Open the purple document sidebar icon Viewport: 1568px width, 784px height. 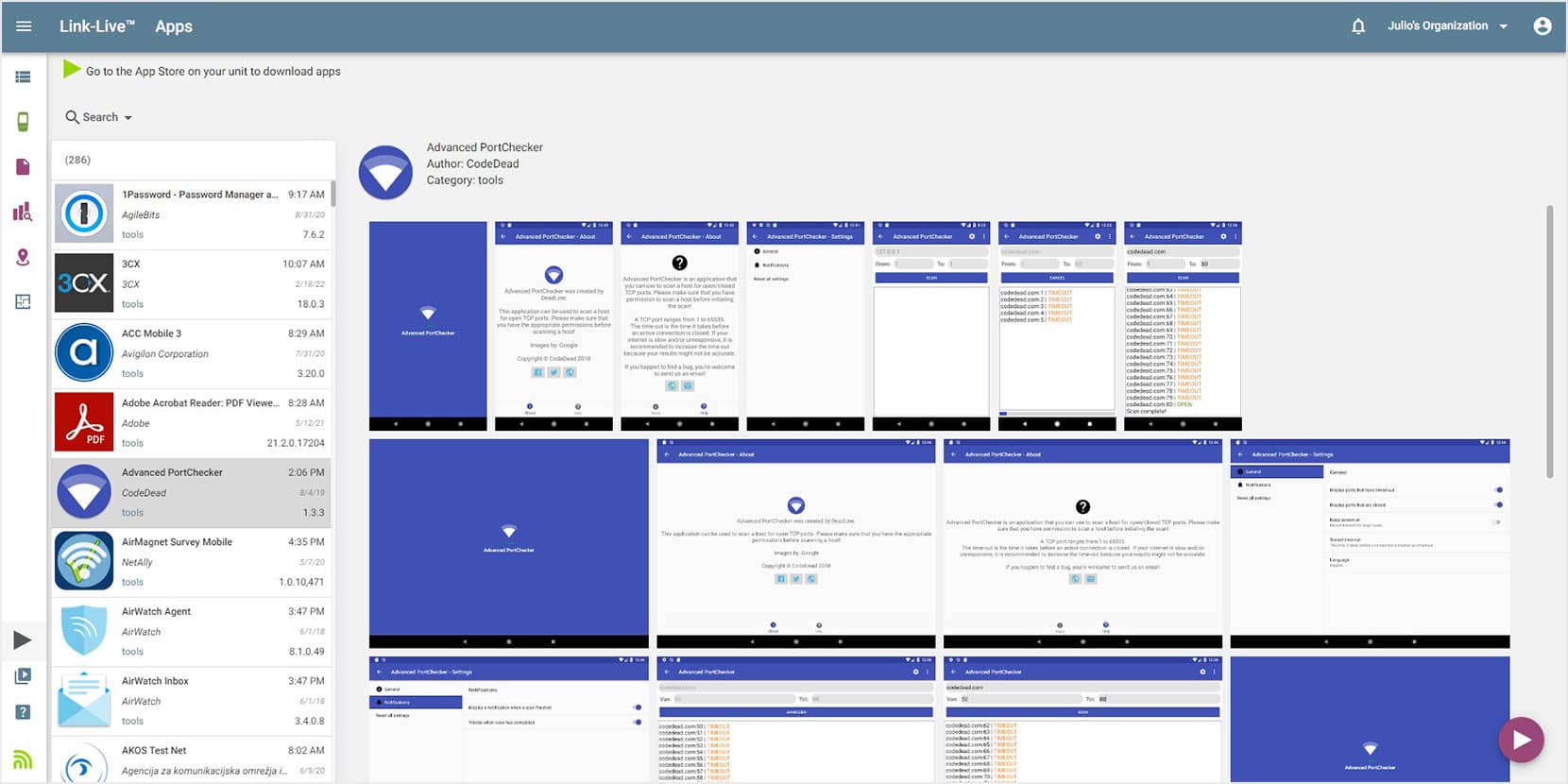tap(23, 167)
